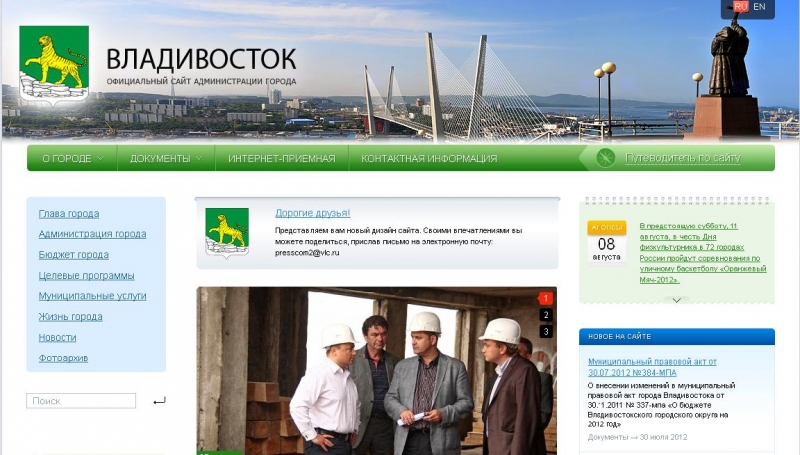The width and height of the screenshot is (800, 455).
Task: Switch to slide 3 of the photo slider
Action: coord(546,332)
